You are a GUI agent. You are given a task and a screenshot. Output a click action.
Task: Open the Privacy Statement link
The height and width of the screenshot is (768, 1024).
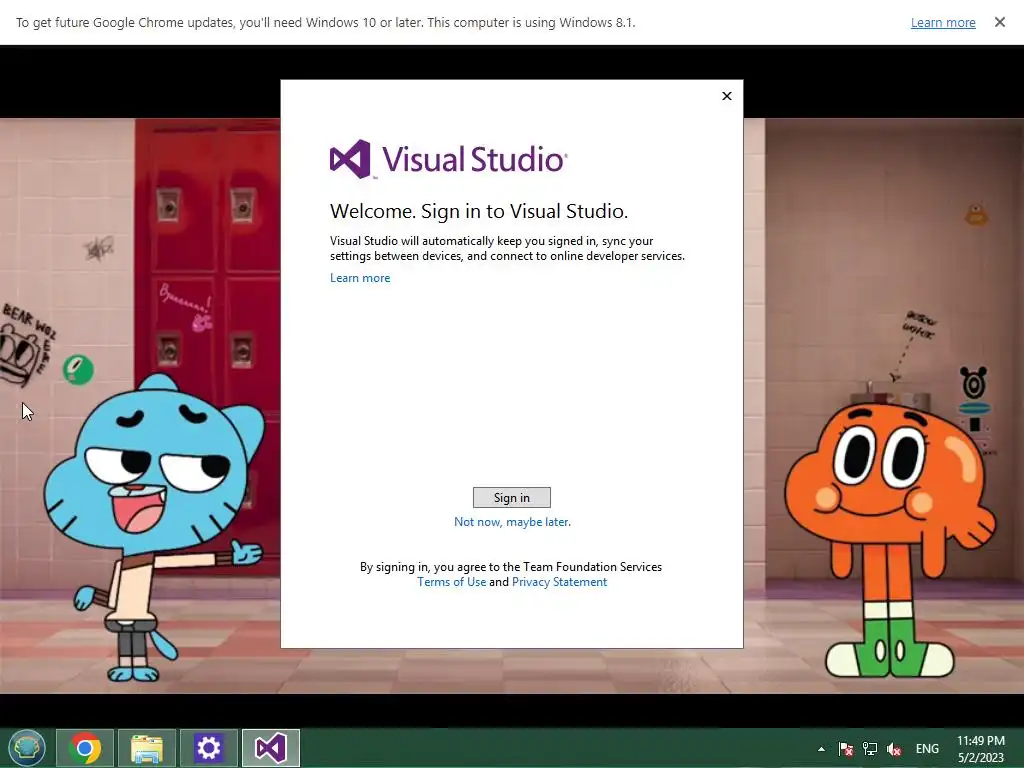coord(559,582)
